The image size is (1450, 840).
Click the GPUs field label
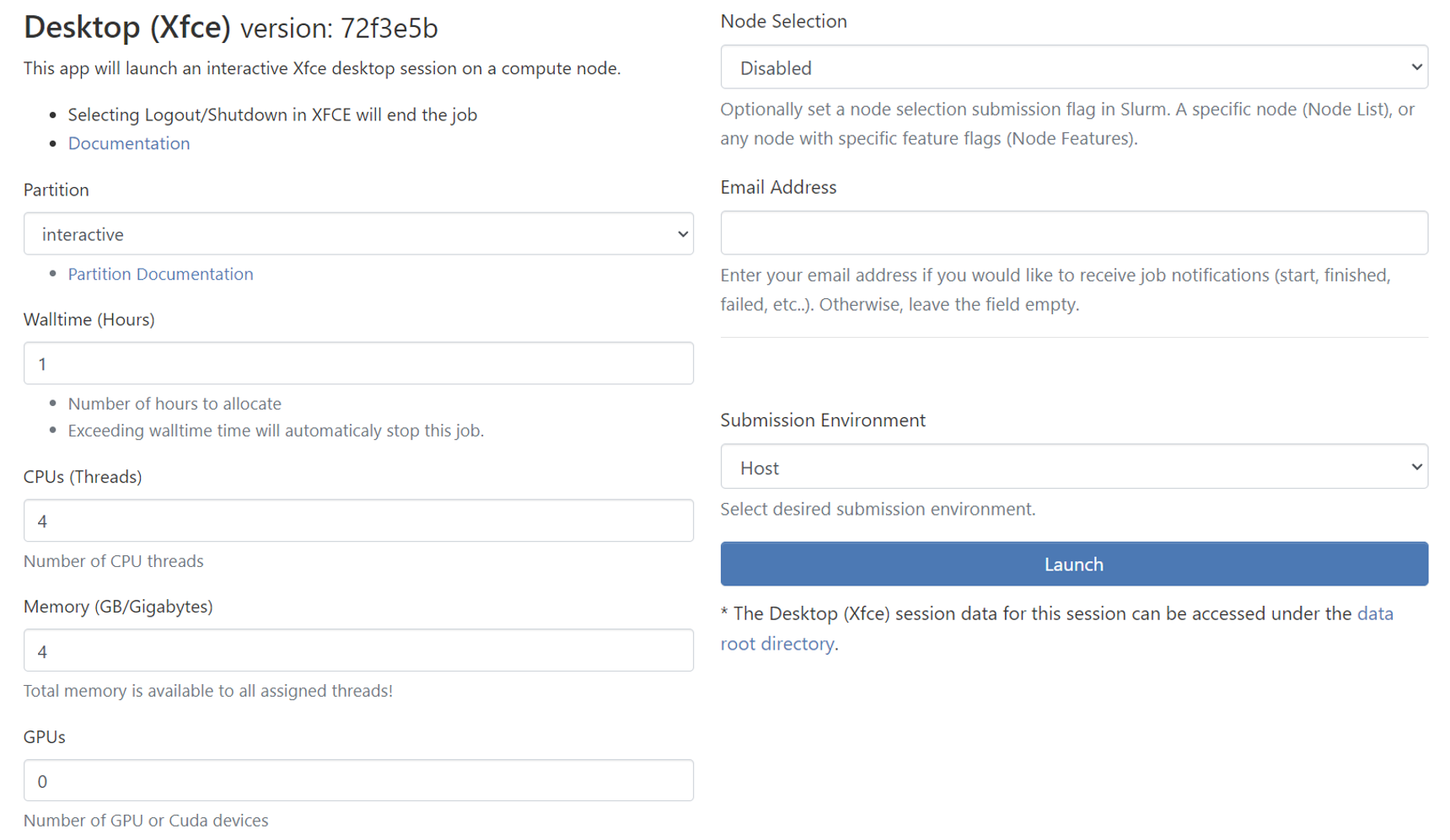45,736
